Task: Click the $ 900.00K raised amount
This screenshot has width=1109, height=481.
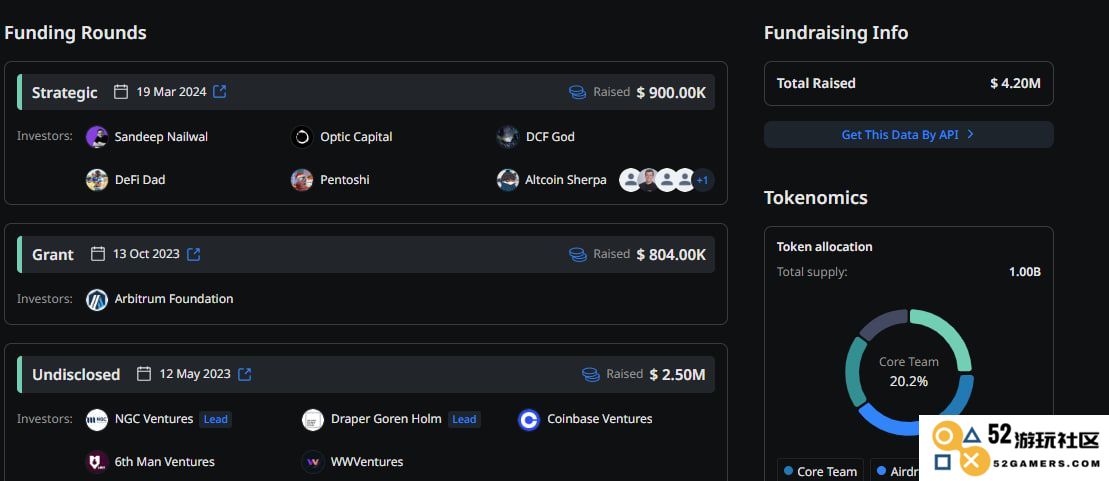Action: coord(671,93)
